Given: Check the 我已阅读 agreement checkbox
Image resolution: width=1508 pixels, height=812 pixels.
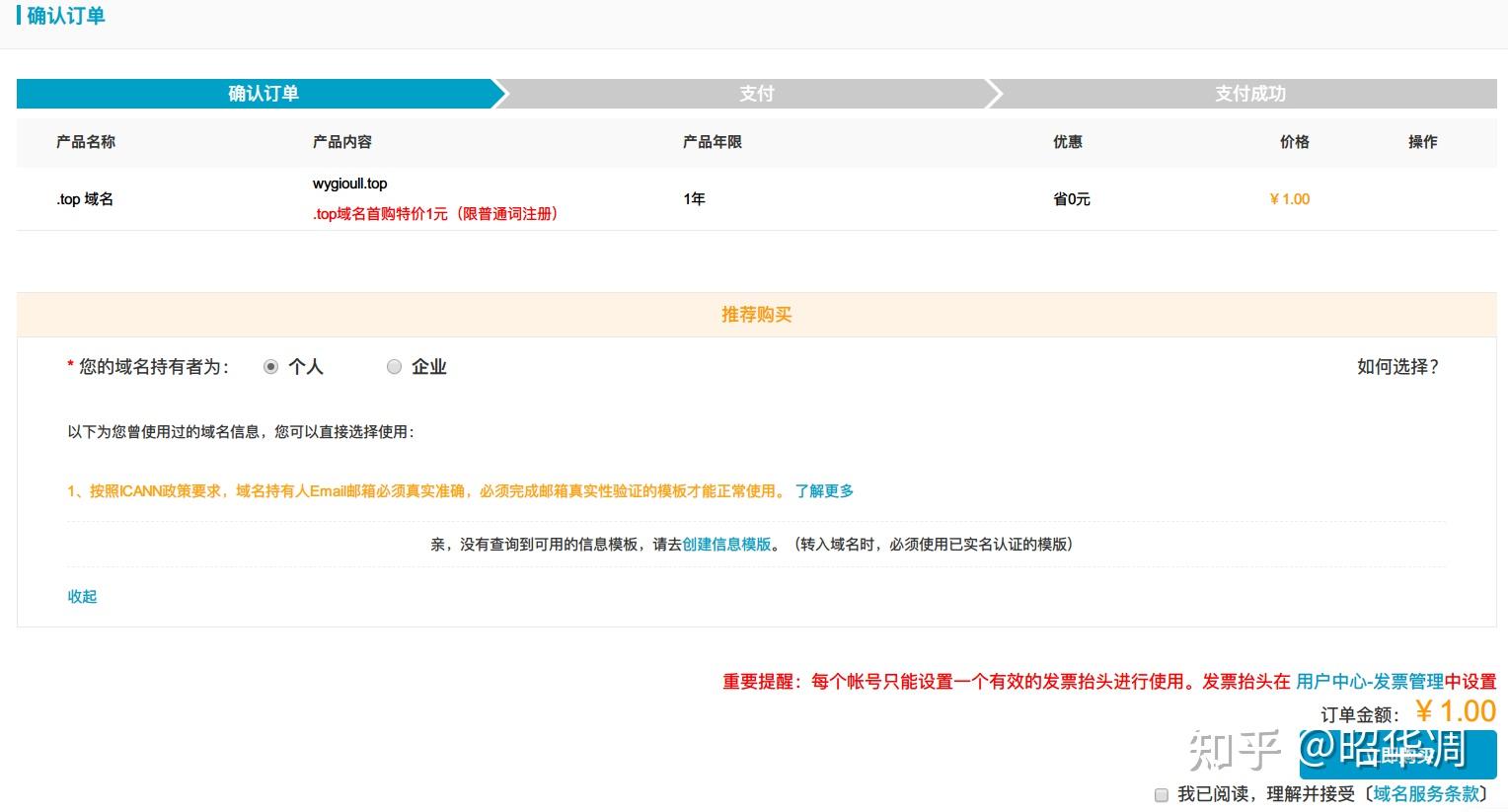Looking at the screenshot, I should [x=1163, y=794].
